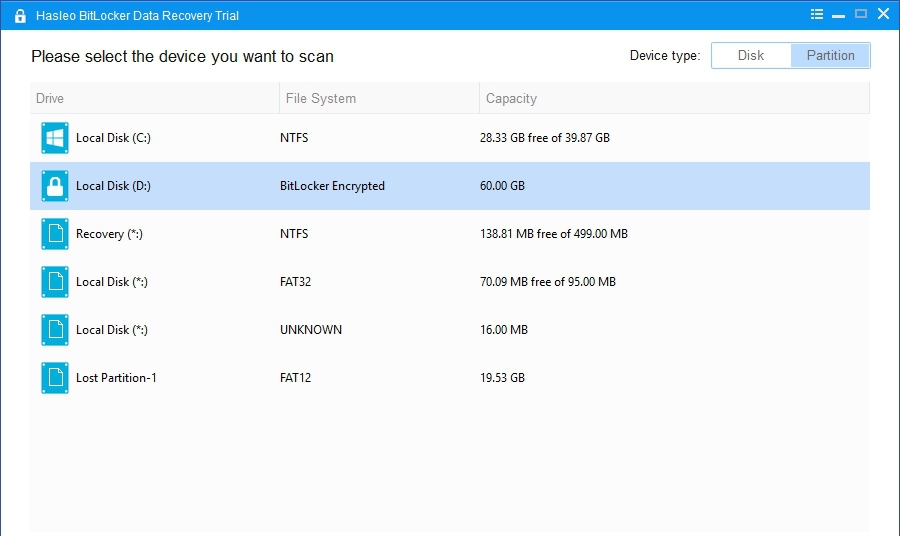
Task: Switch device type to Disk
Action: (x=751, y=56)
